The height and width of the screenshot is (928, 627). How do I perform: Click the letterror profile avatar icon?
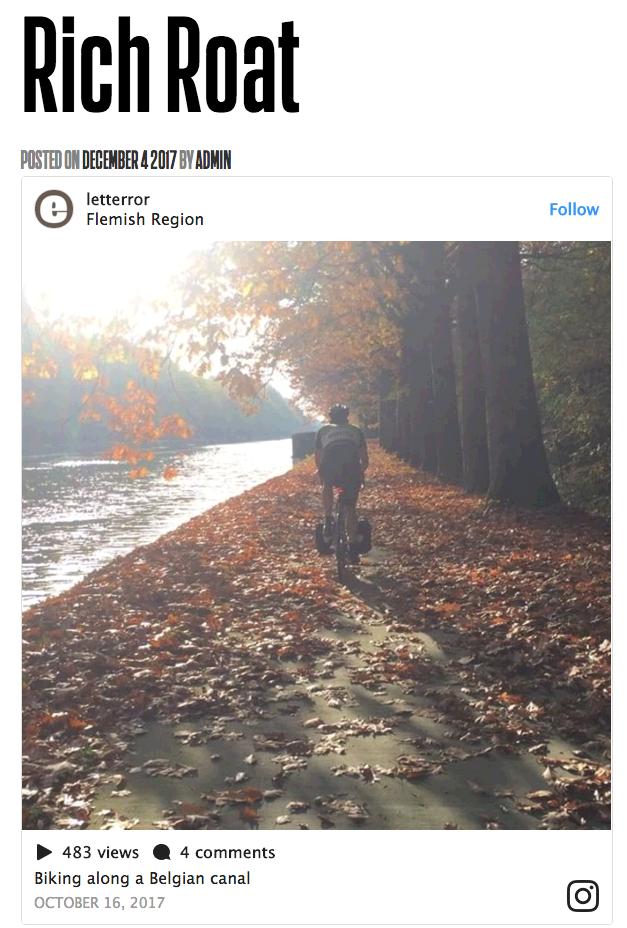click(54, 209)
